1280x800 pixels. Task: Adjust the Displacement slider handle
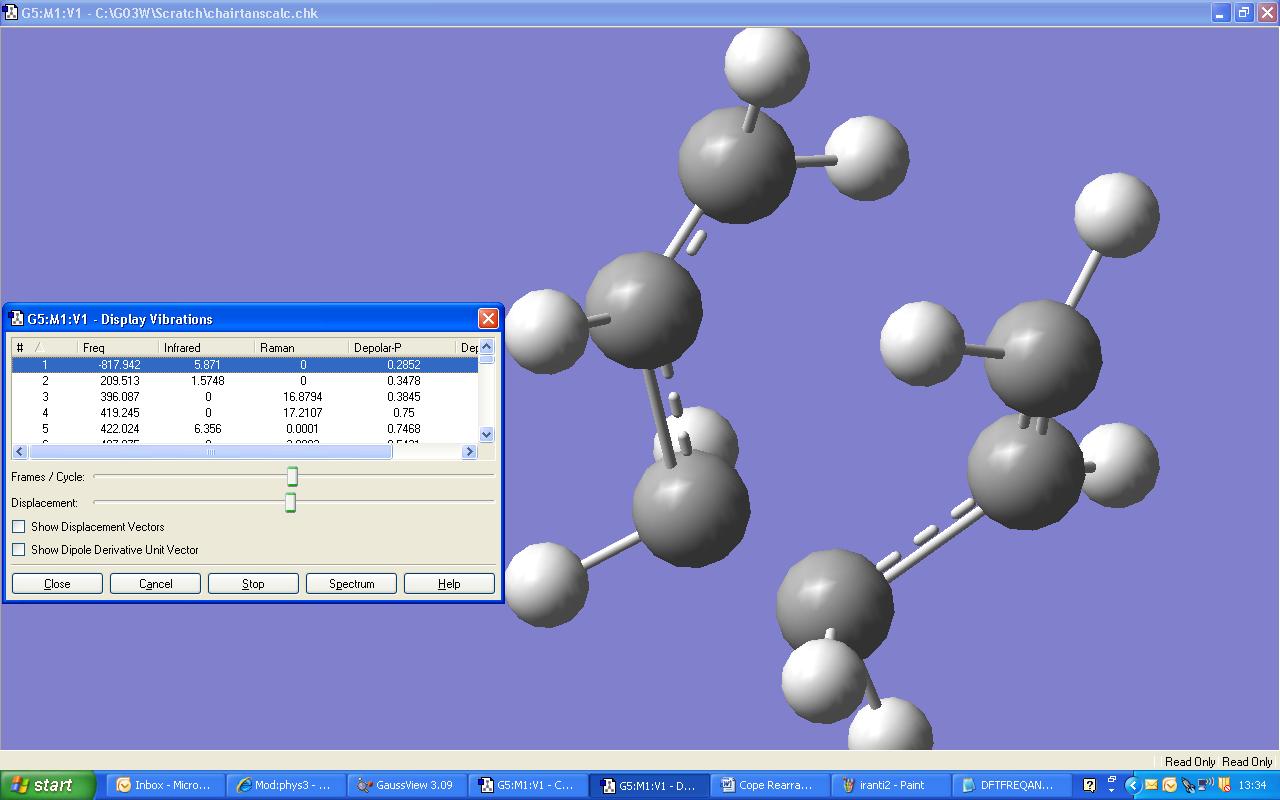pos(290,502)
